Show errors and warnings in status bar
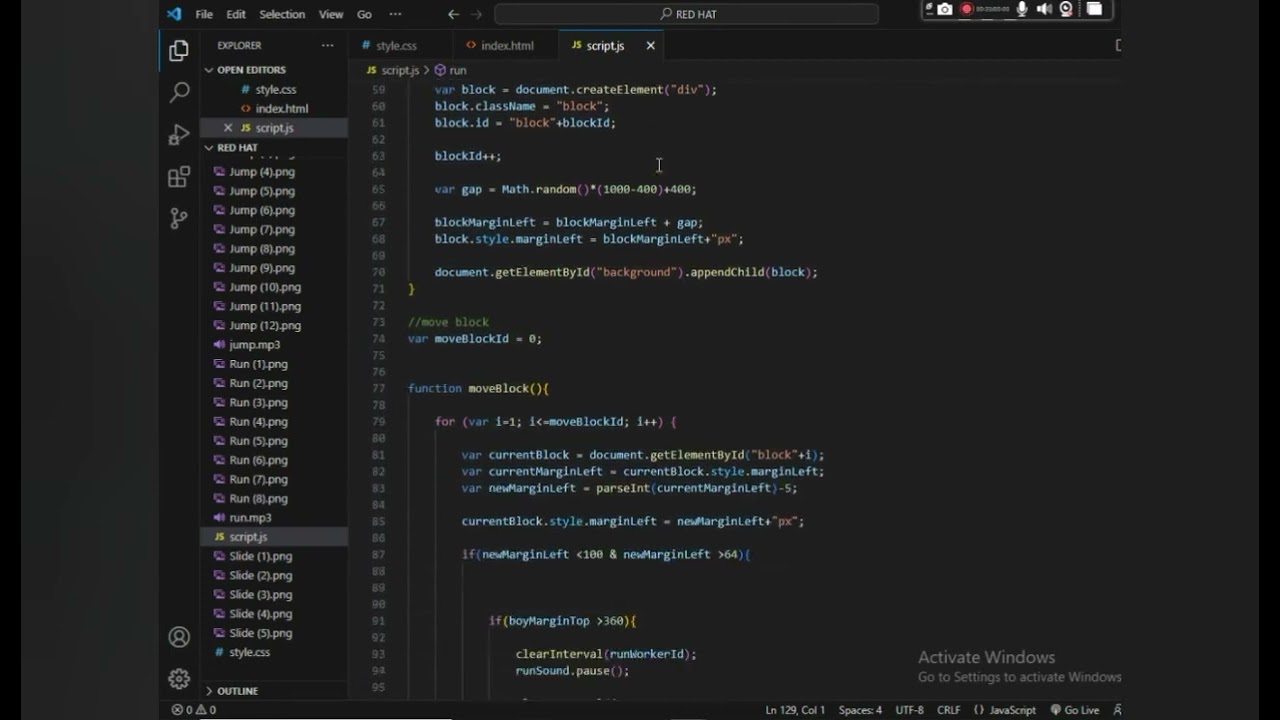This screenshot has height=720, width=1280. coord(194,710)
